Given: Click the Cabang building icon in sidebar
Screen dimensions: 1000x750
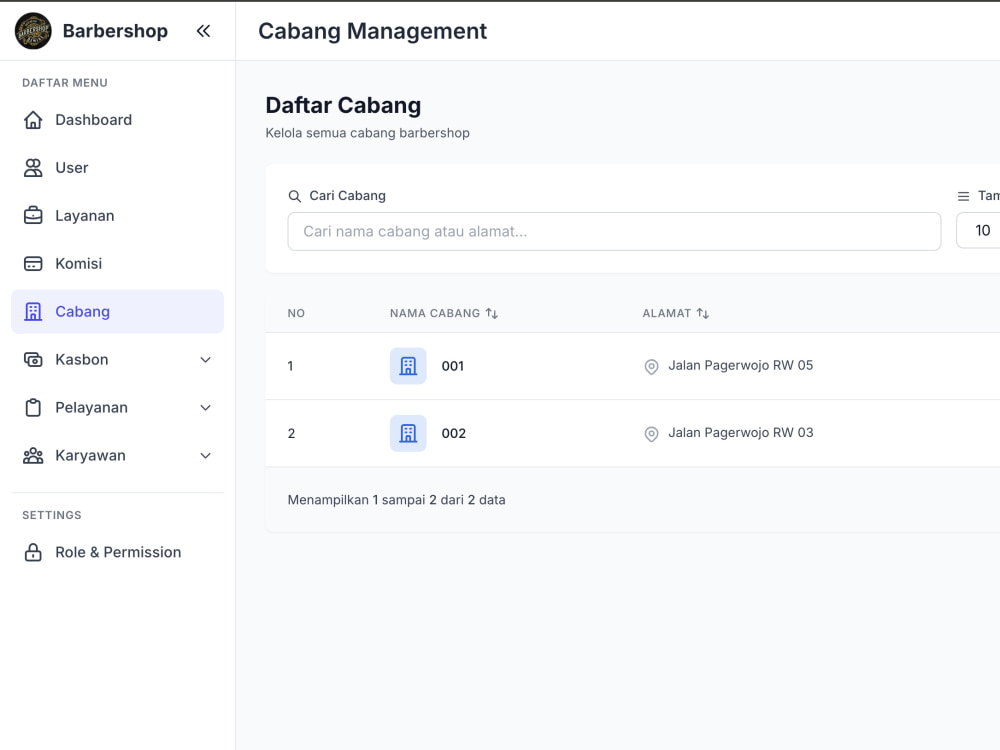Looking at the screenshot, I should 33,311.
